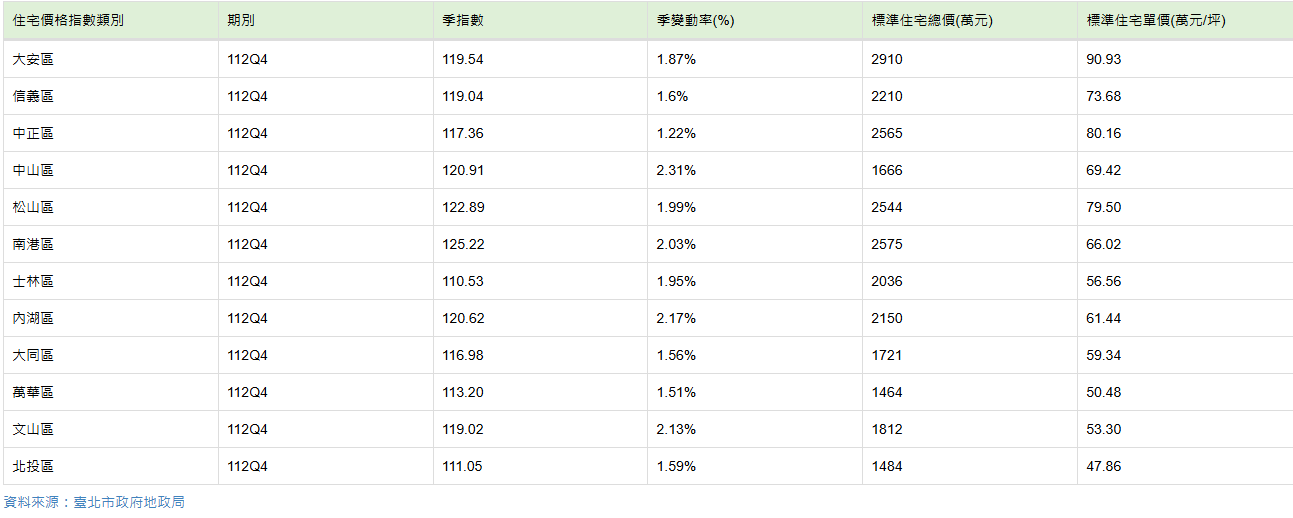
Task: Select the 松山區 row label
Action: point(33,207)
